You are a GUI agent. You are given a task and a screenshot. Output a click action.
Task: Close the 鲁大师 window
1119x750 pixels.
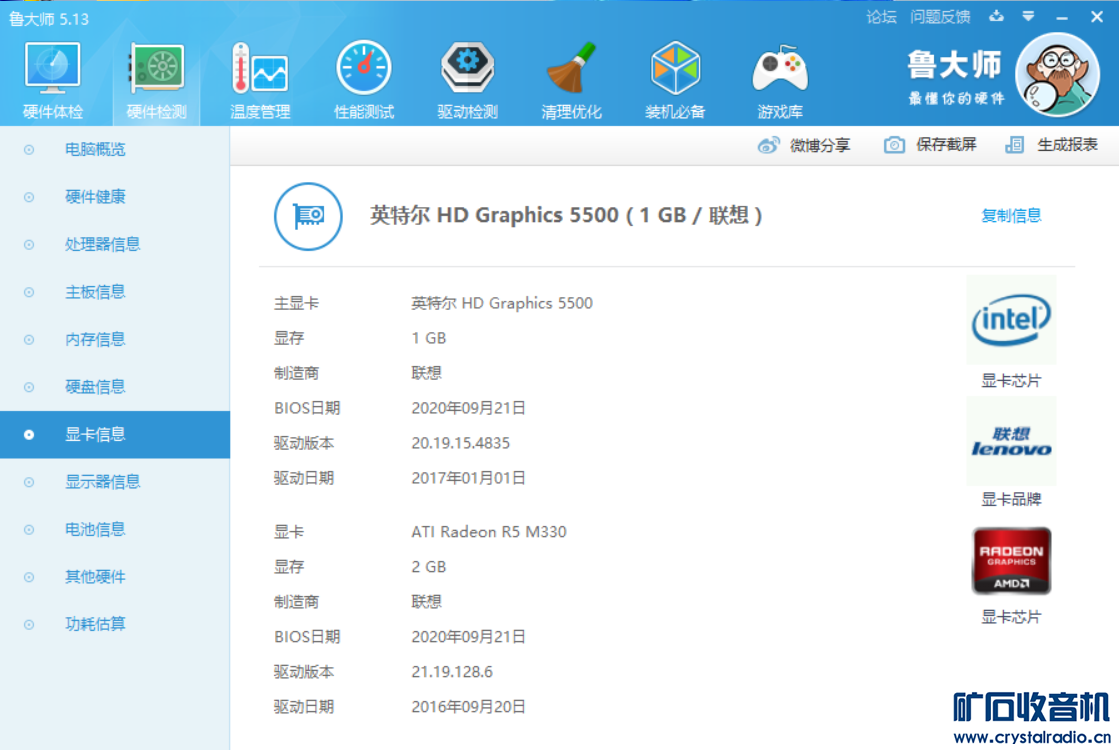coord(1097,16)
